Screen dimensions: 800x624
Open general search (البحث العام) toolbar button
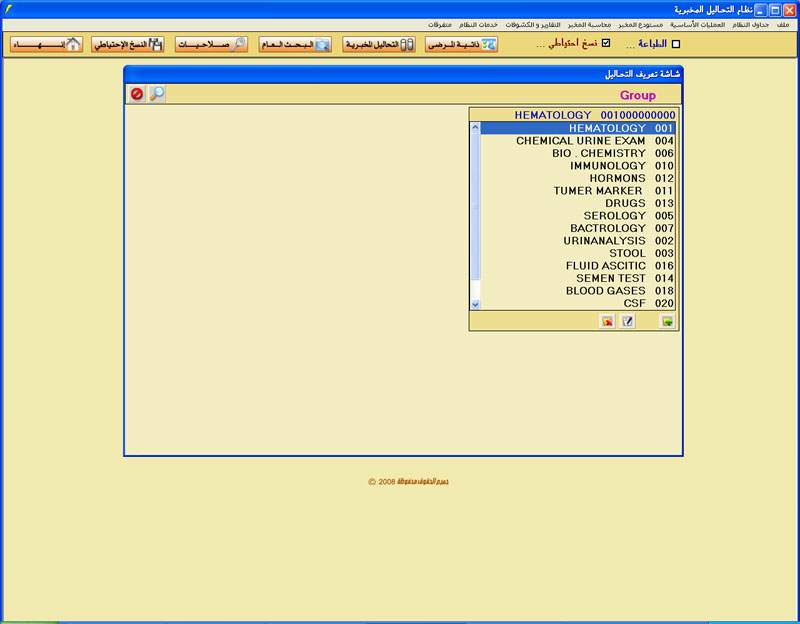point(295,45)
